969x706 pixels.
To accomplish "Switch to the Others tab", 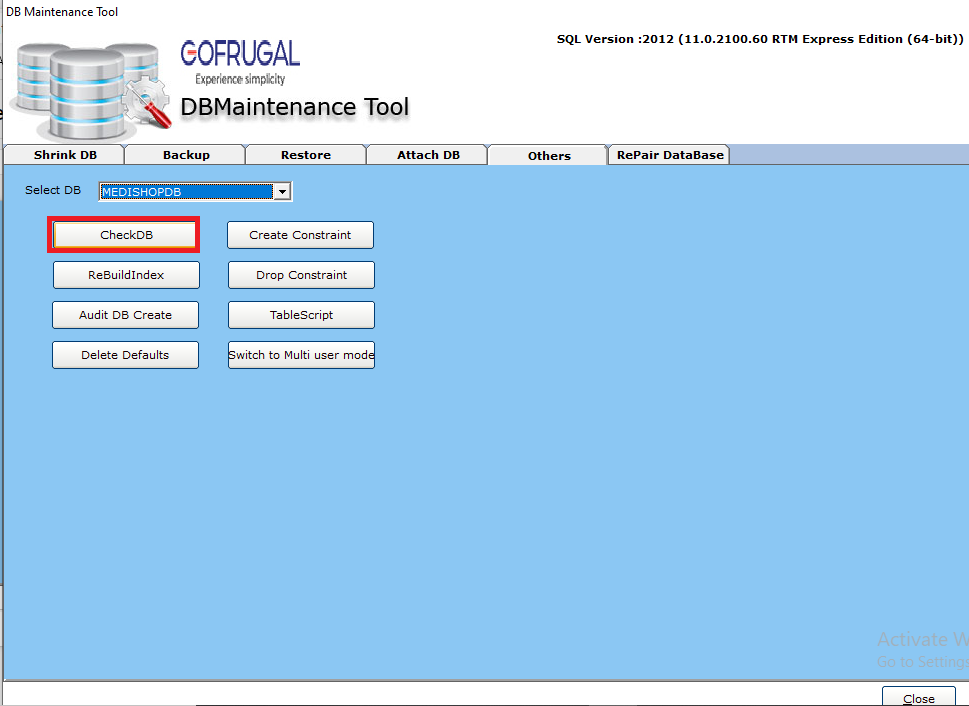I will (x=548, y=155).
